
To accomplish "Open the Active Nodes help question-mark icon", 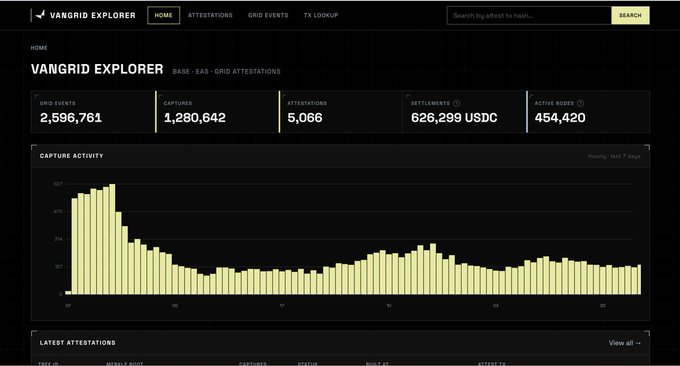I will tap(580, 103).
